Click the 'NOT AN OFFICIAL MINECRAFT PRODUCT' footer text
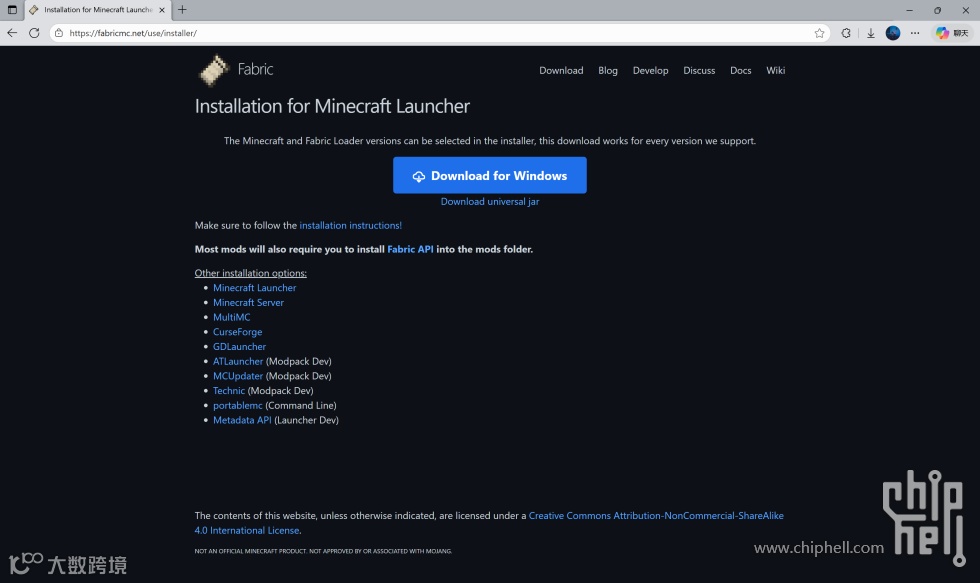The height and width of the screenshot is (583, 980). tap(323, 551)
